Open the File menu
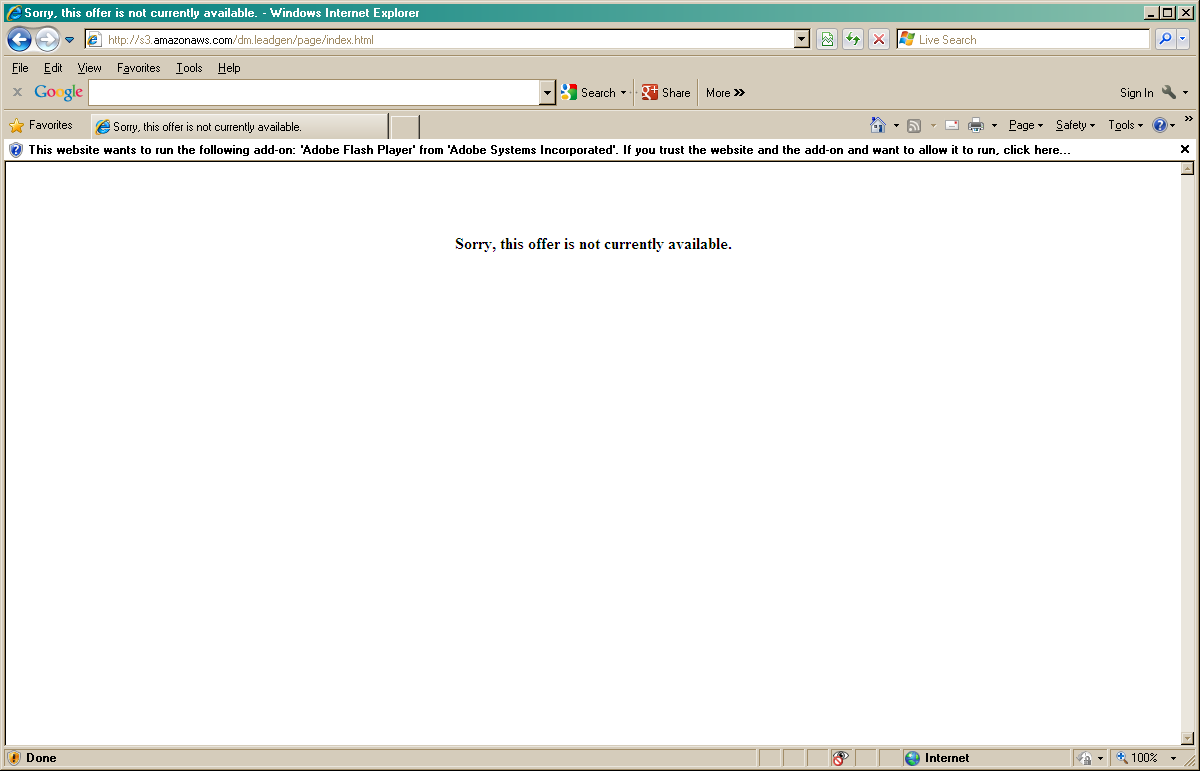 click(x=20, y=68)
